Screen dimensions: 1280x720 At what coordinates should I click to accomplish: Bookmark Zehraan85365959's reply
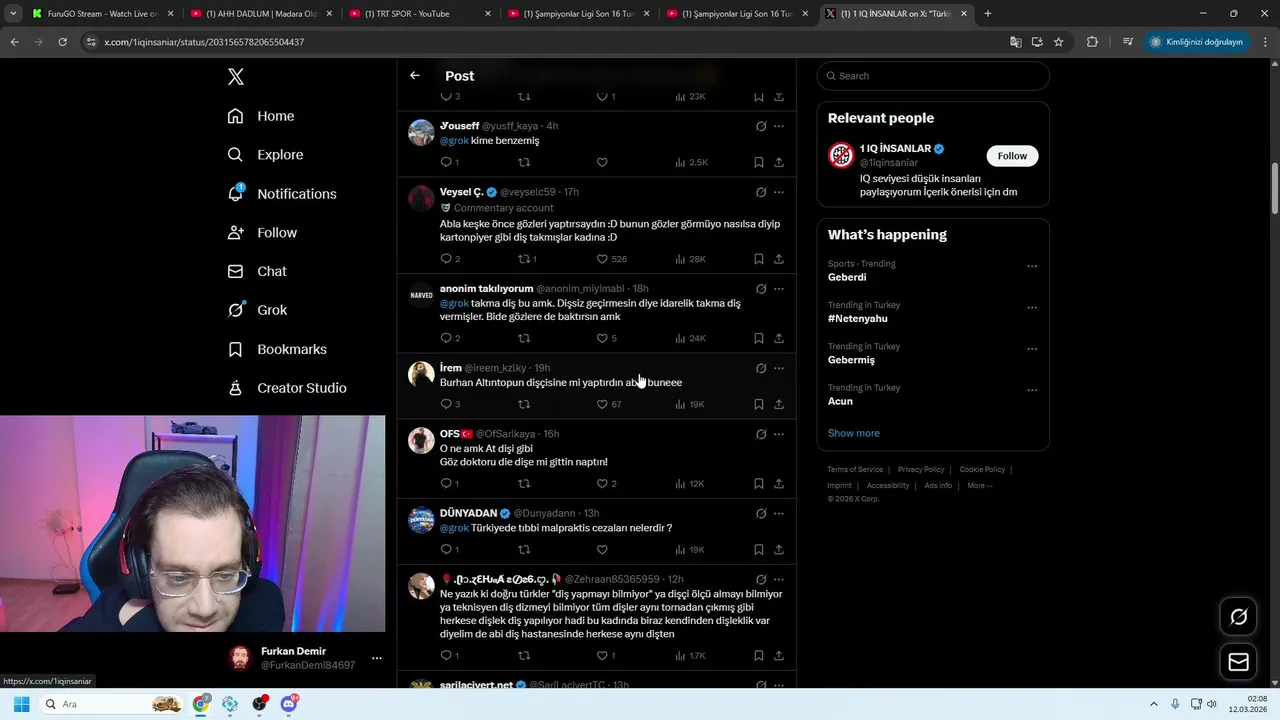tap(758, 655)
